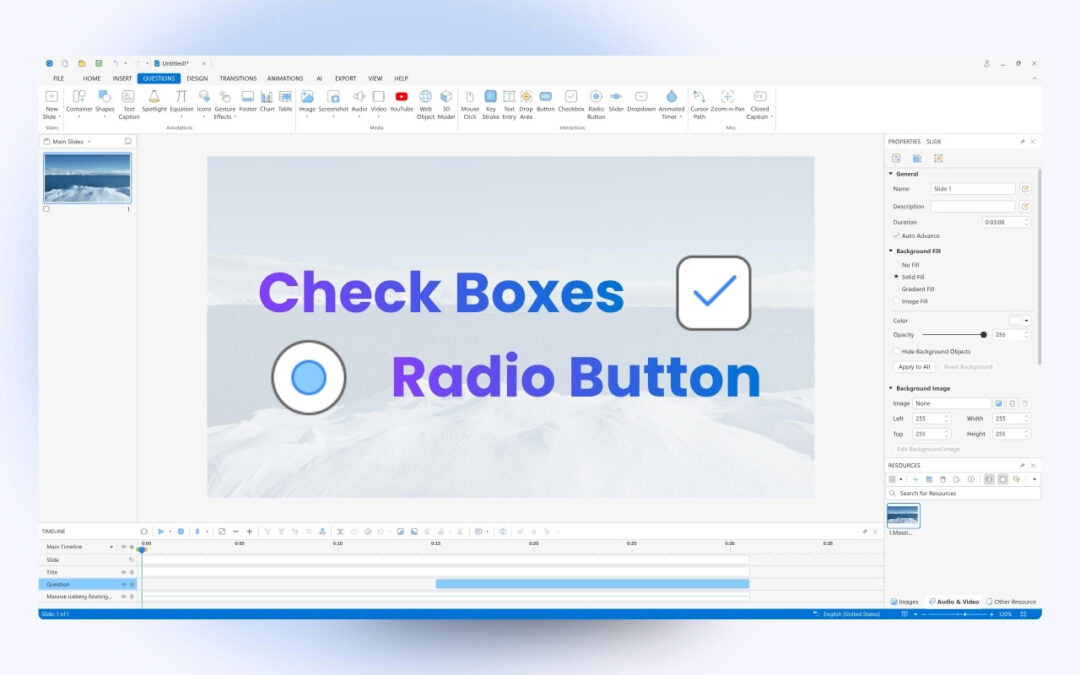Select the Gradient Fill radio option
The image size is (1080, 675).
(x=896, y=289)
